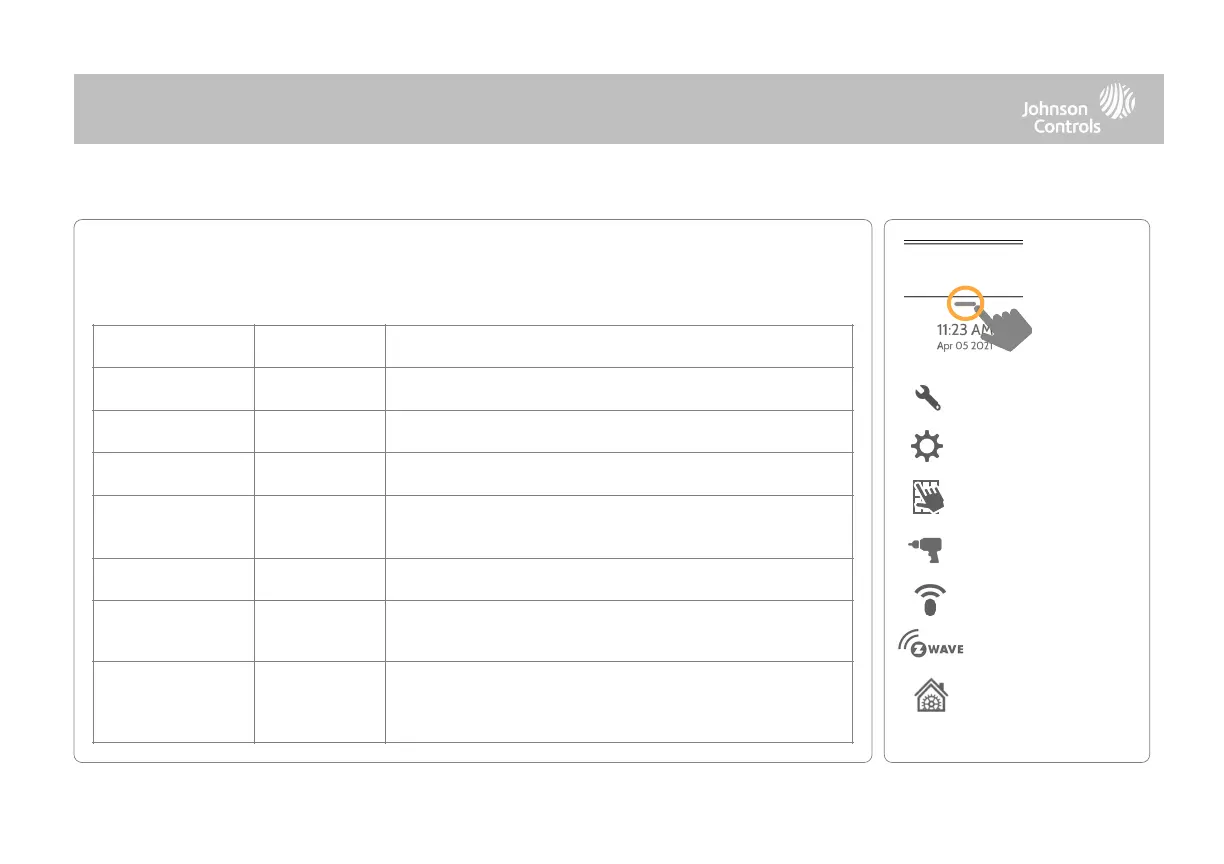Click the house with gear icon
Image resolution: width=1224 pixels, height=864 pixels.
(x=929, y=695)
